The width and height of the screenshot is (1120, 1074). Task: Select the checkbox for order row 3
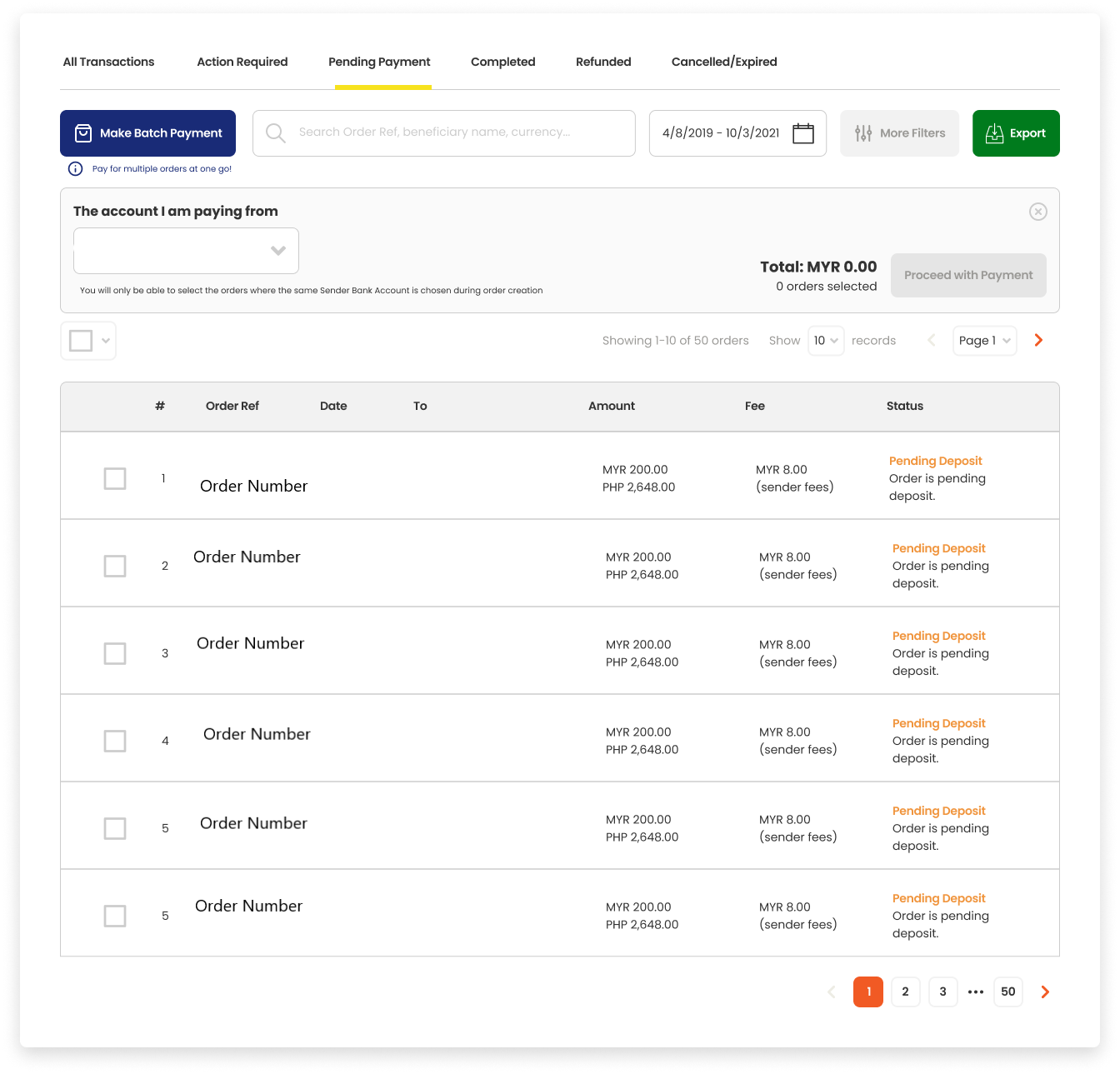tap(115, 653)
